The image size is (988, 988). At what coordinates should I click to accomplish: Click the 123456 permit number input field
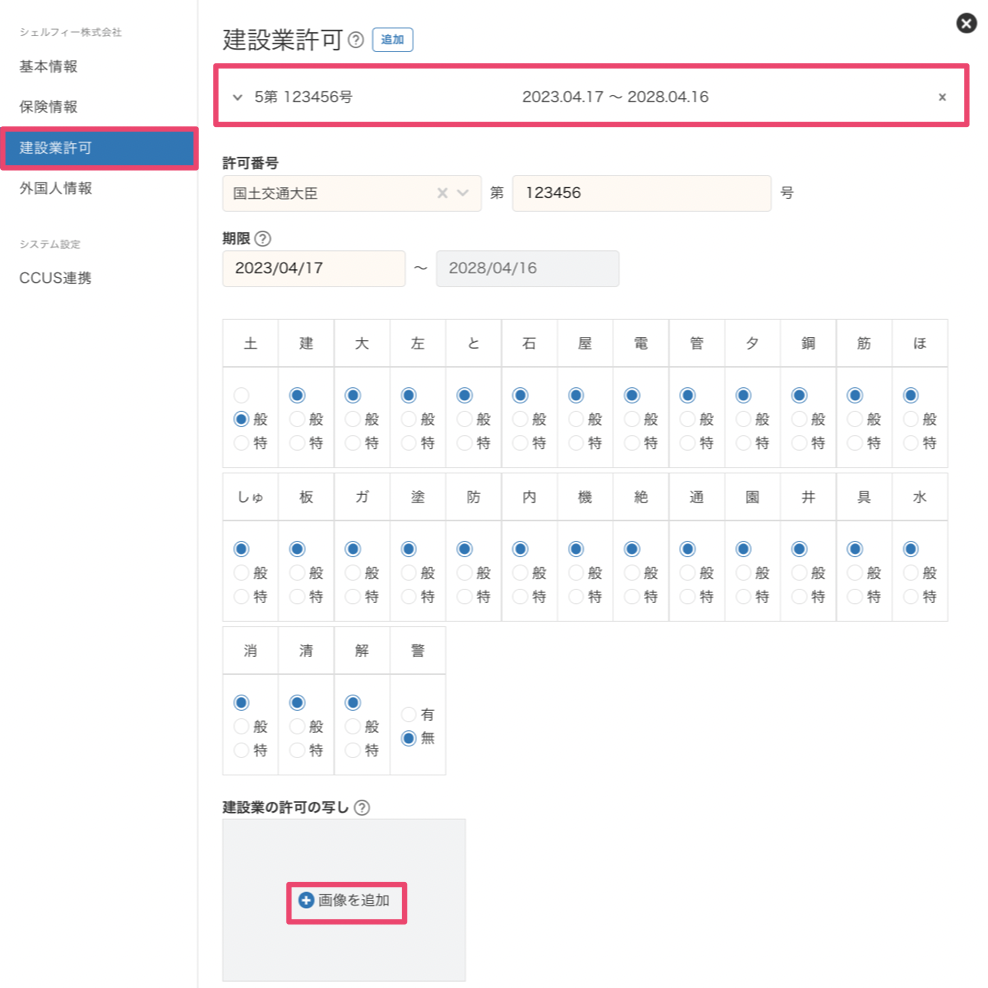[x=641, y=193]
